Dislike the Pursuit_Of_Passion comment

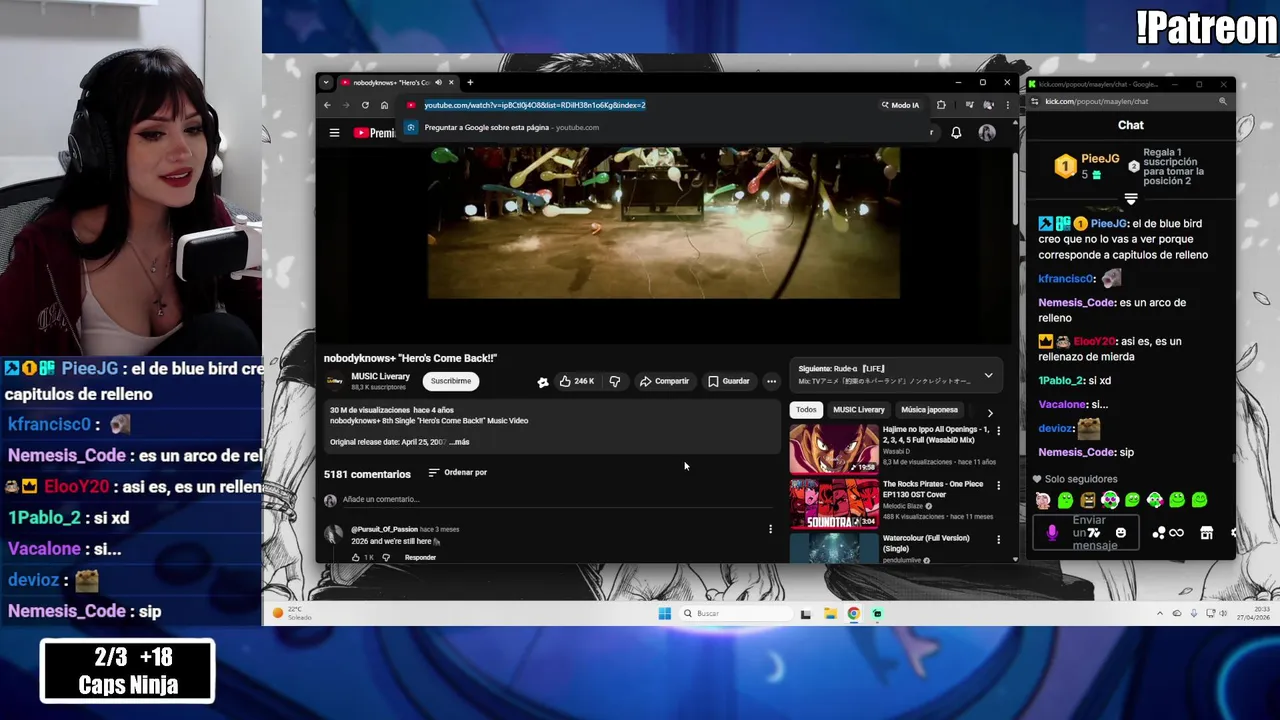(386, 557)
